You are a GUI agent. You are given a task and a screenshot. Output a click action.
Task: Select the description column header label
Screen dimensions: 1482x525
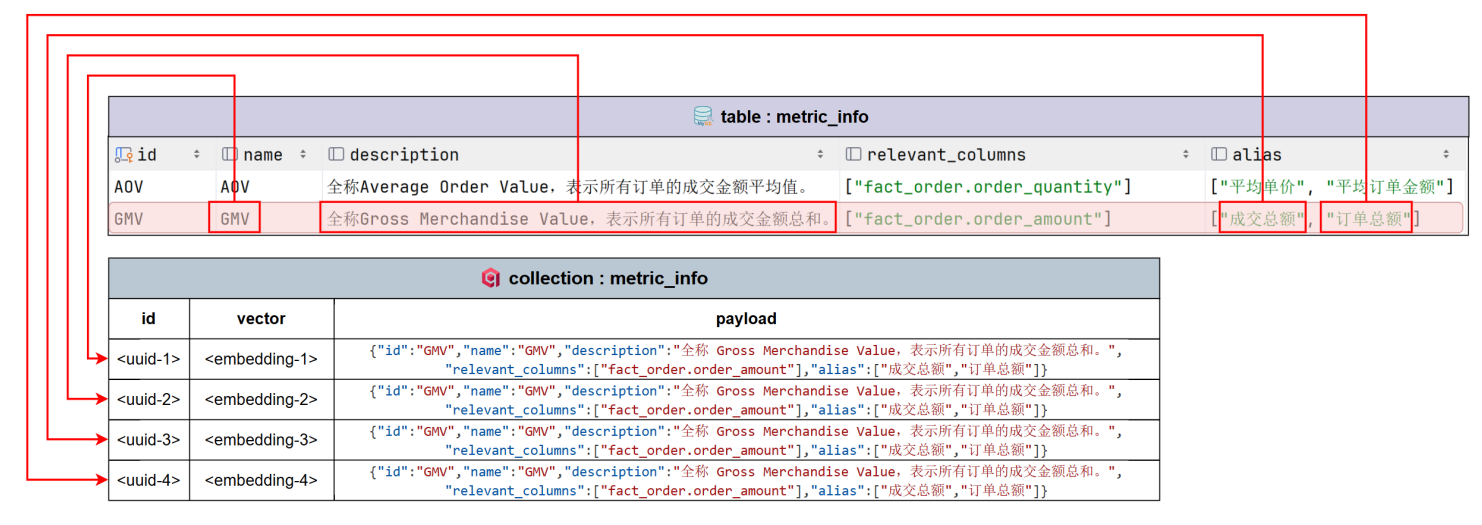point(404,155)
